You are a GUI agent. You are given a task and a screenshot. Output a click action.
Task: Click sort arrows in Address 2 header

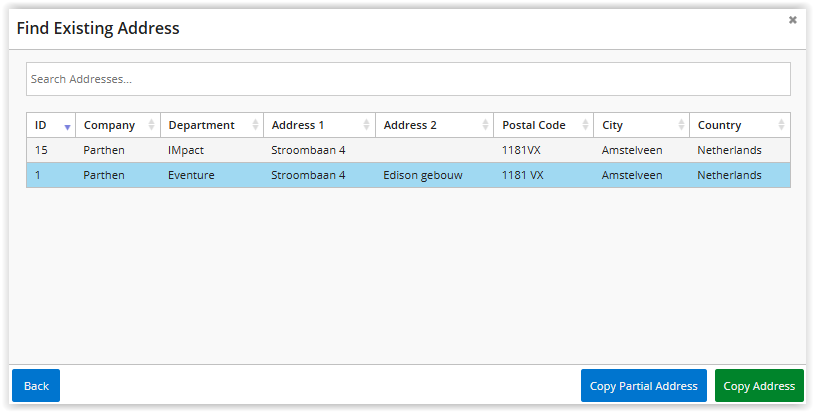pyautogui.click(x=485, y=125)
